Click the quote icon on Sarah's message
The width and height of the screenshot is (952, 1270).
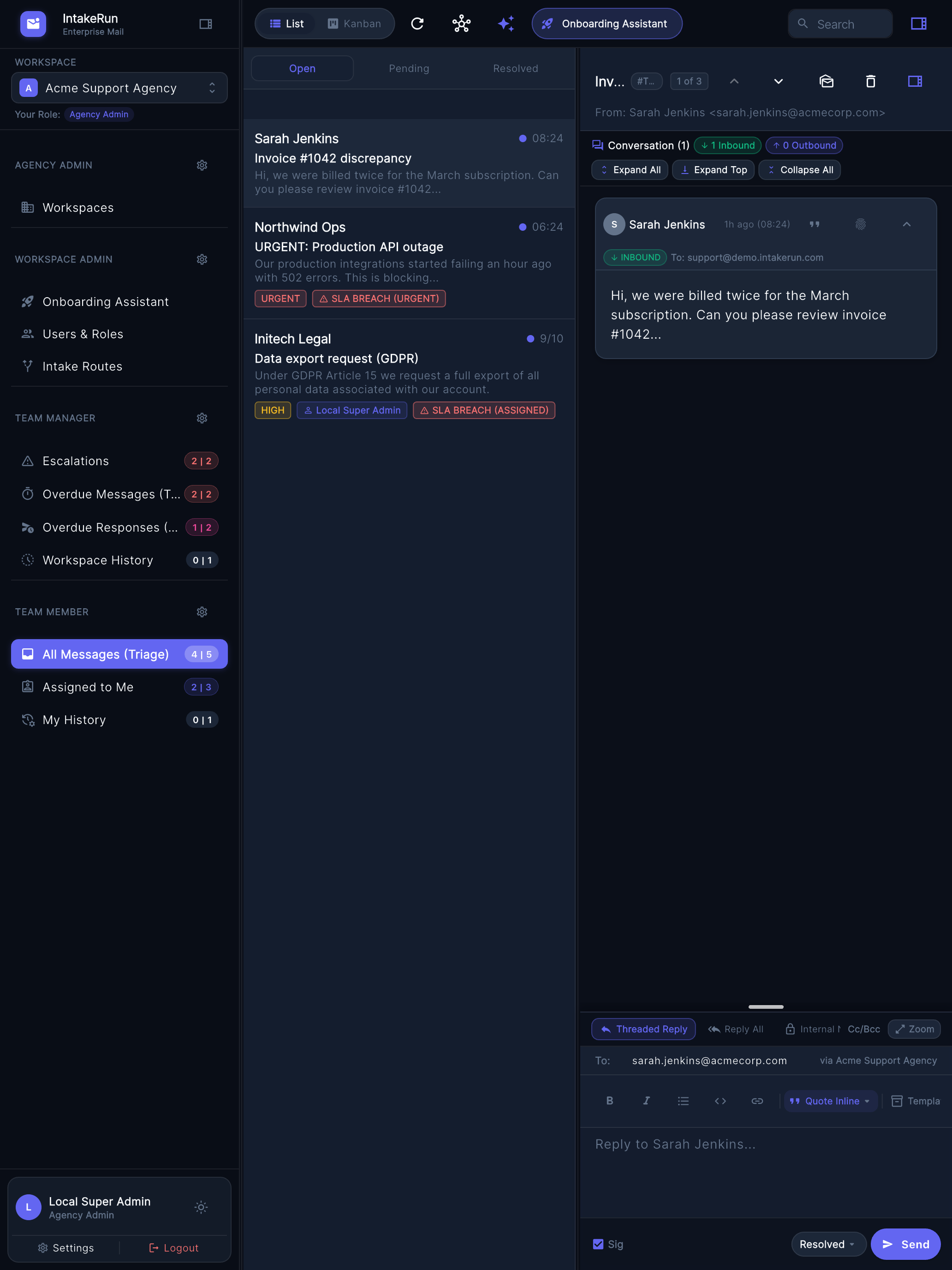pyautogui.click(x=814, y=224)
